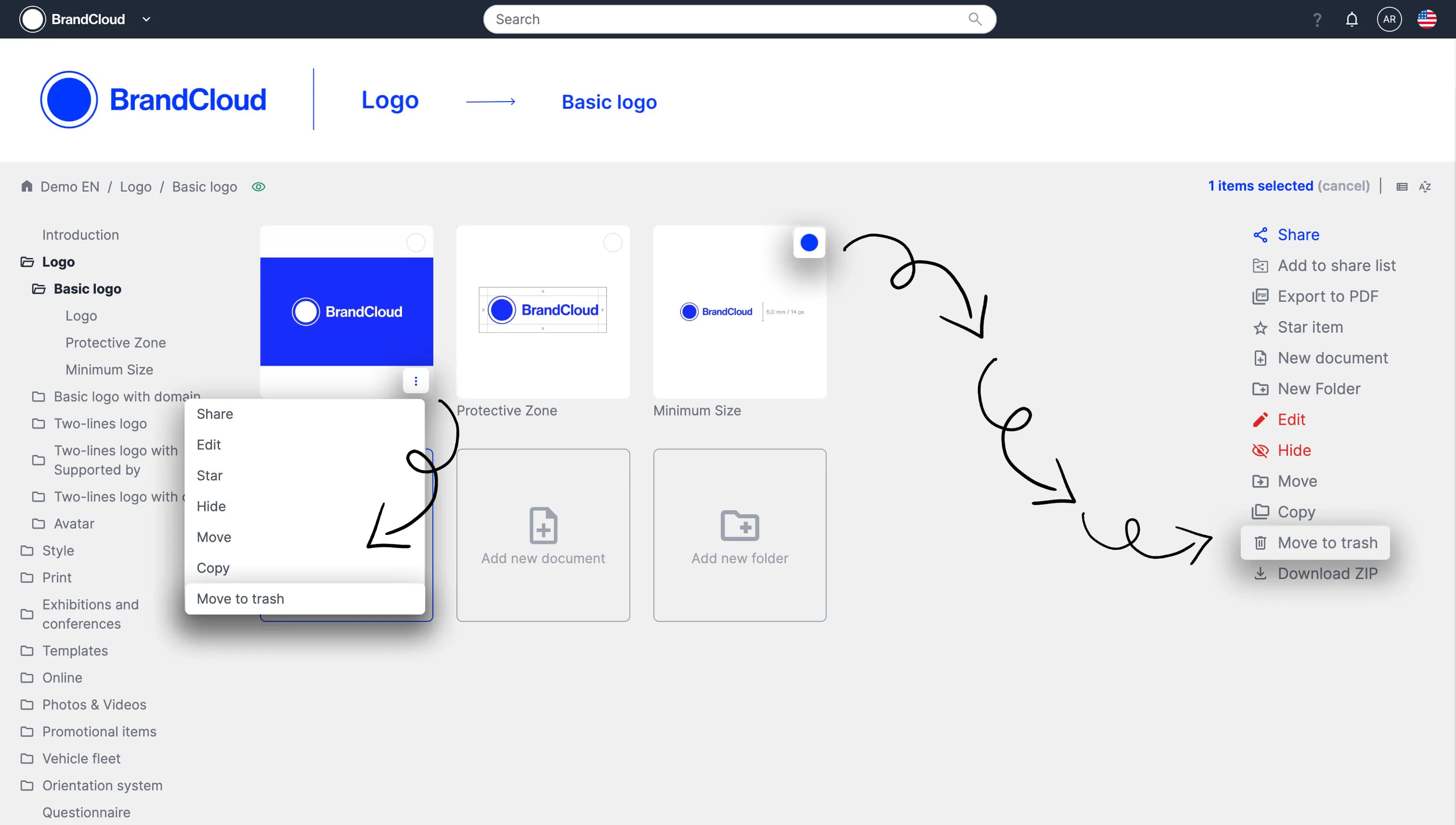The image size is (1456, 825).
Task: Click the Add new folder icon
Action: (740, 525)
